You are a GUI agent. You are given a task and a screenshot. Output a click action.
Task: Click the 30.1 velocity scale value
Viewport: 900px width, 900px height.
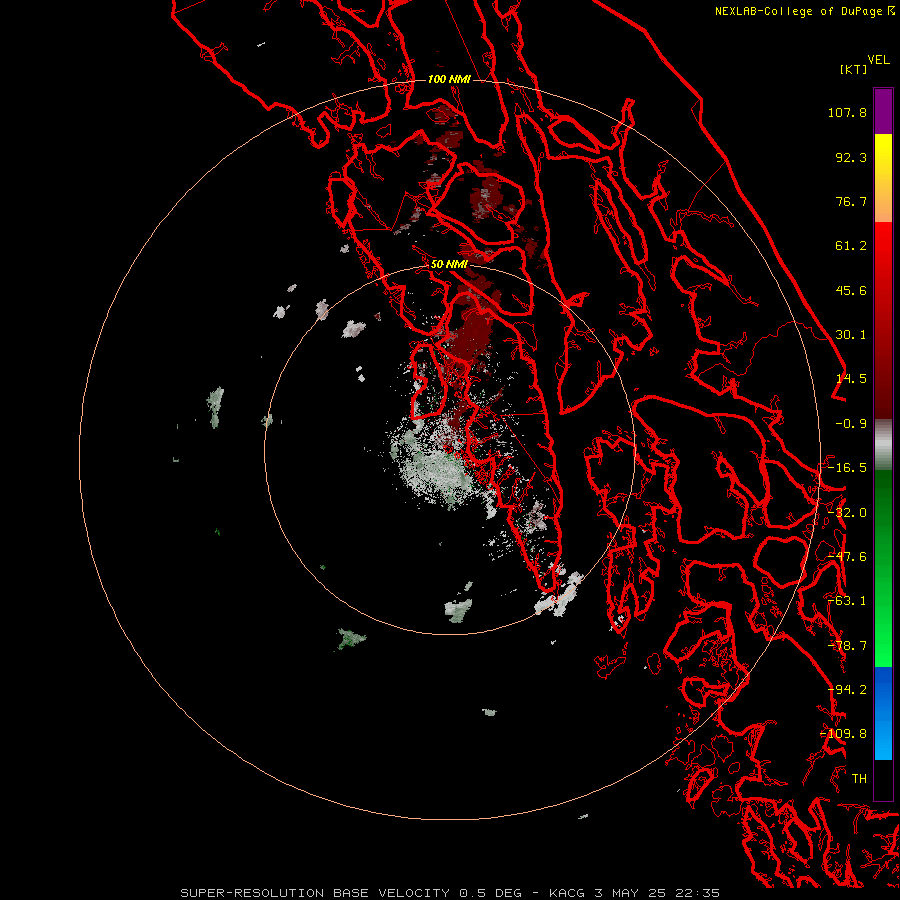(x=851, y=335)
